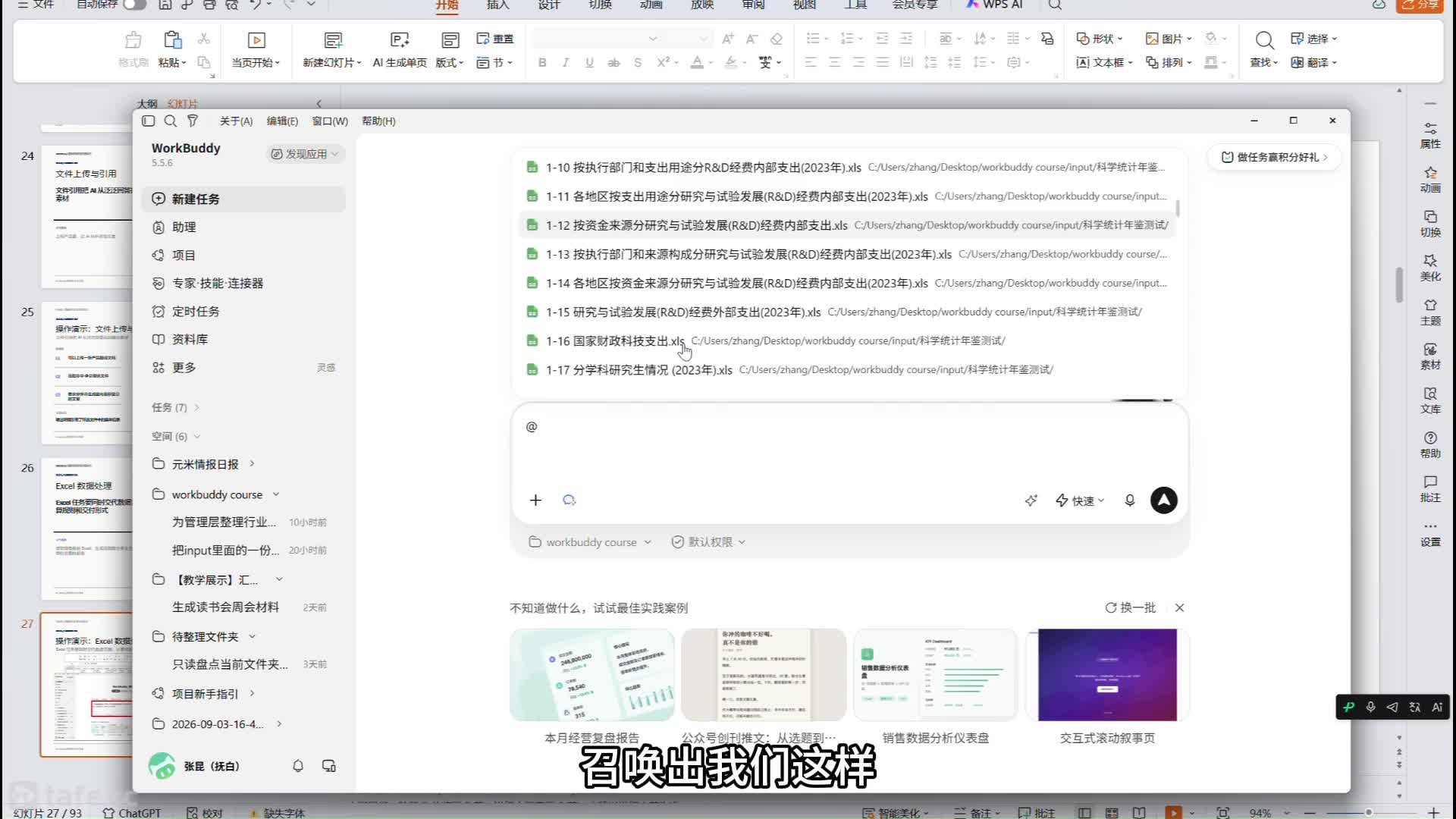Open the notification bell in WorkBuddy sidebar
Image resolution: width=1456 pixels, height=819 pixels.
coord(298,766)
